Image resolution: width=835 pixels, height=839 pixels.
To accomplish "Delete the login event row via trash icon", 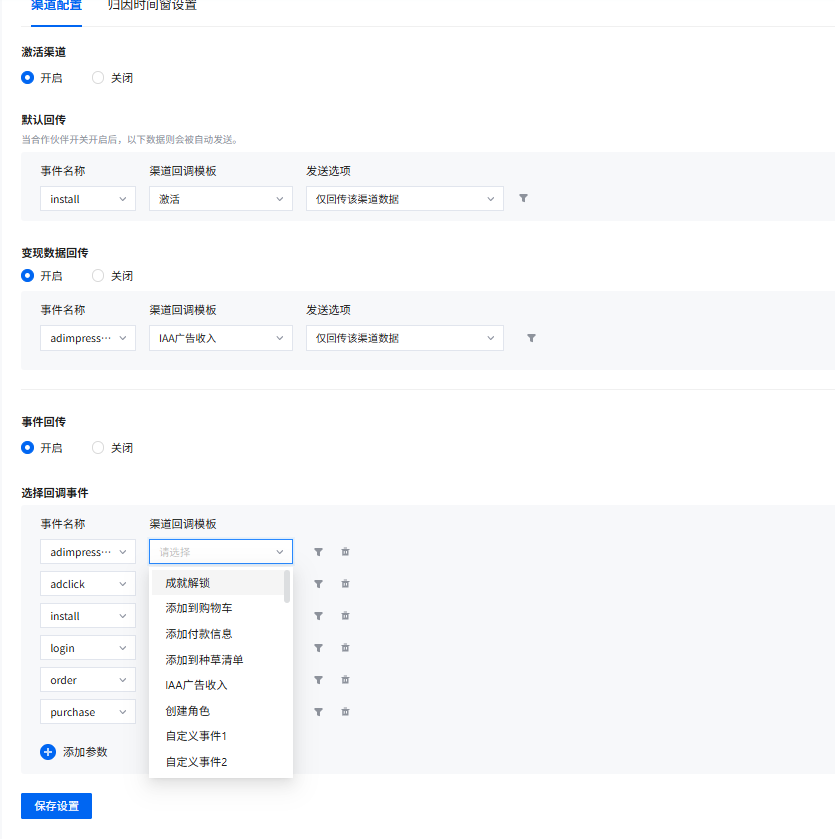I will (x=344, y=647).
